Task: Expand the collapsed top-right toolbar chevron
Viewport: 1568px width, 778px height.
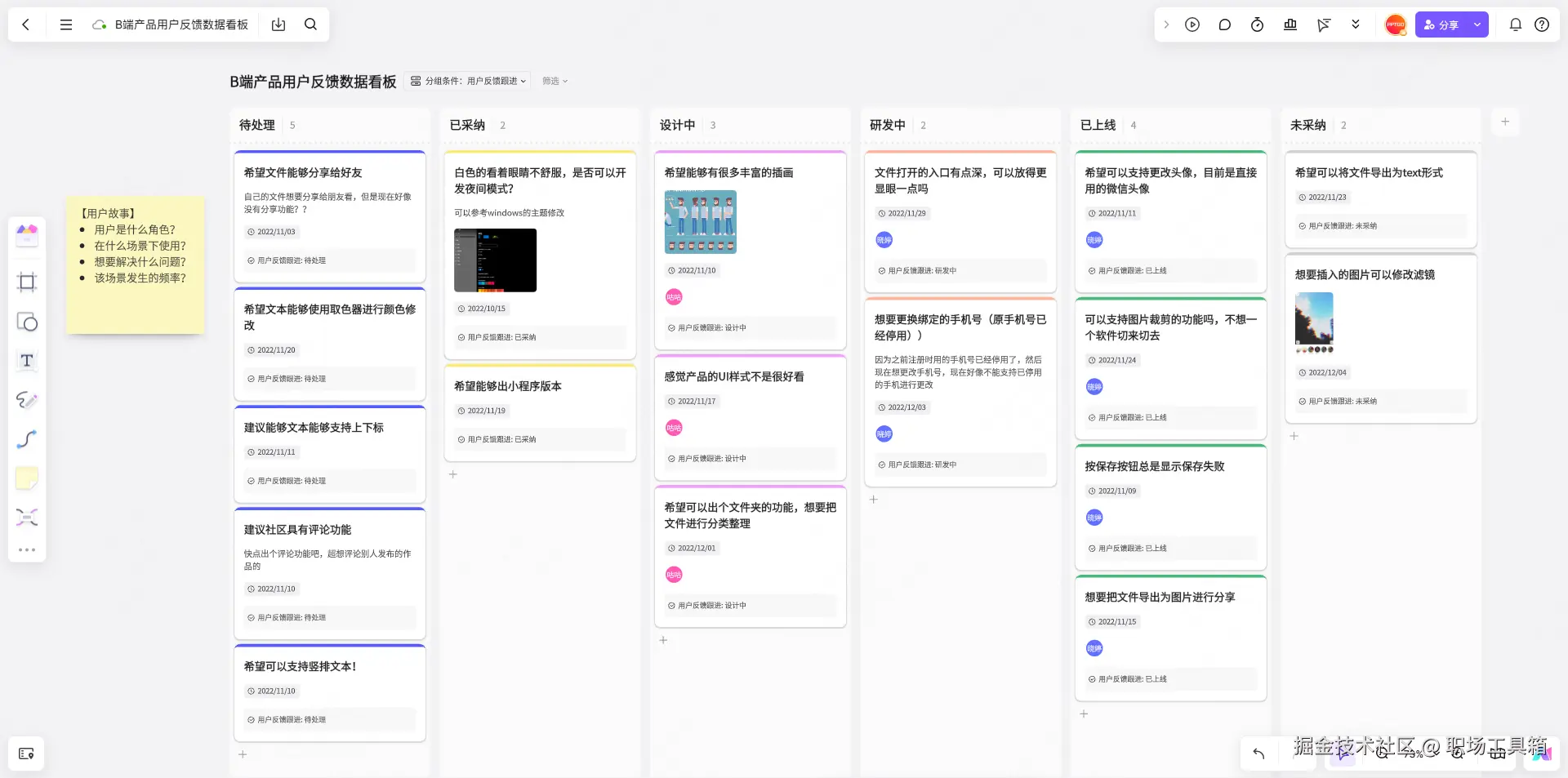Action: click(x=1166, y=24)
